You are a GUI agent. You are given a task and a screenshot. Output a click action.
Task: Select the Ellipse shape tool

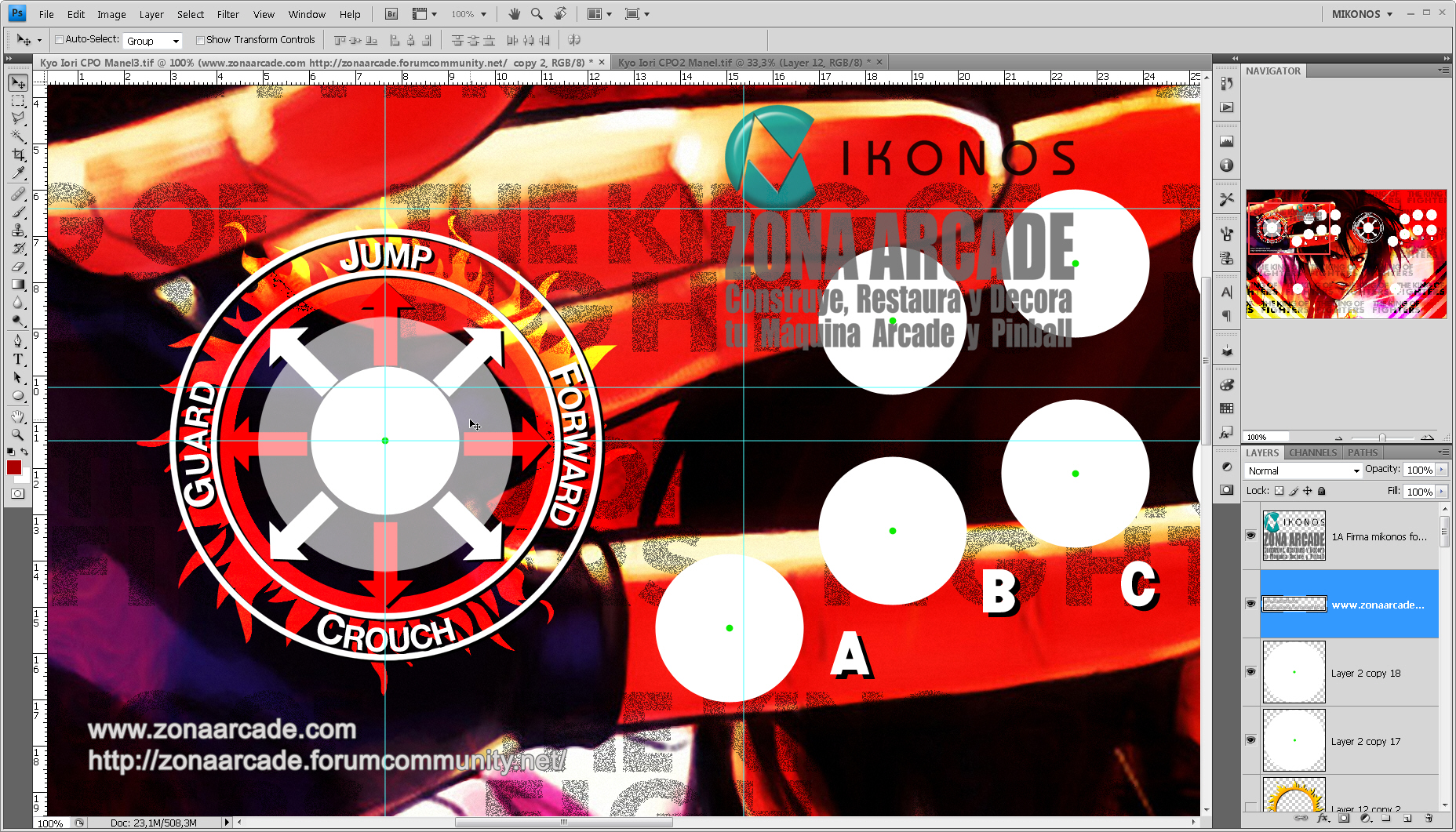(18, 395)
